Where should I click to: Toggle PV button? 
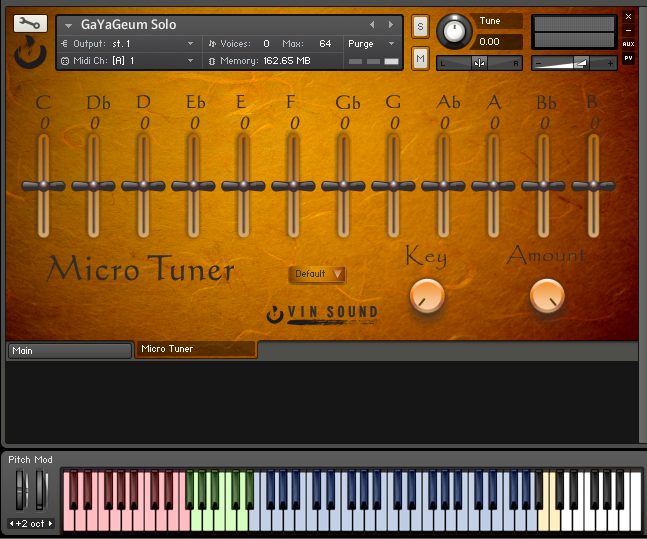pyautogui.click(x=628, y=58)
